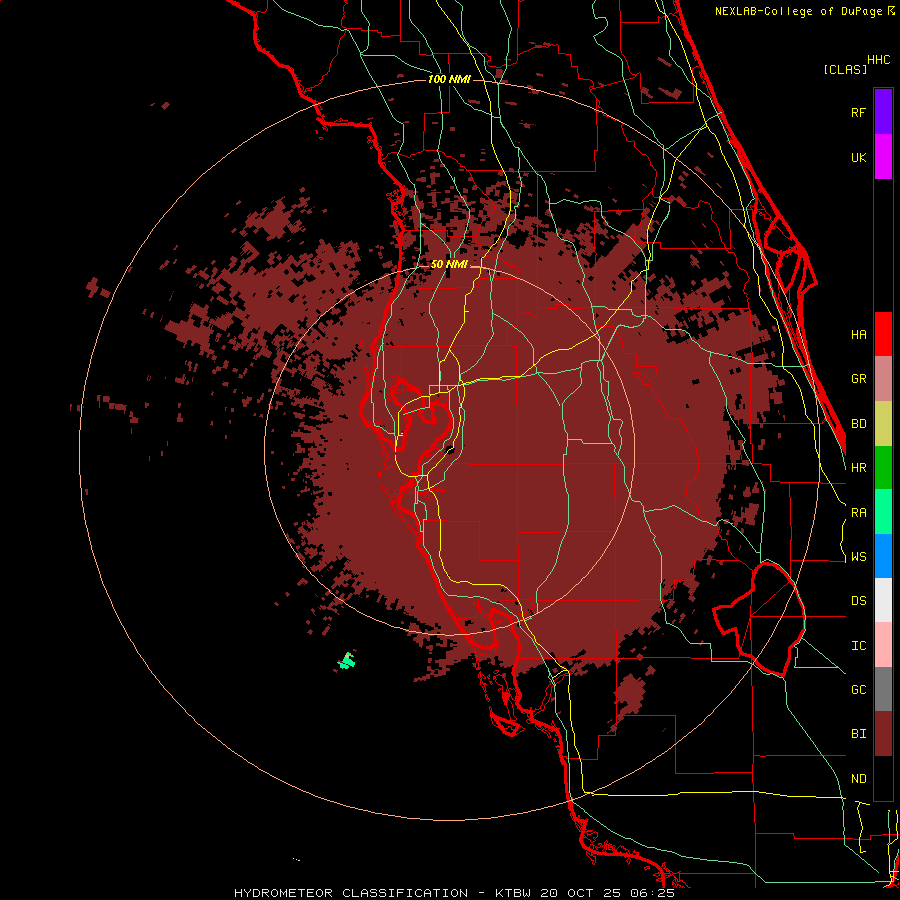Viewport: 900px width, 900px height.
Task: Click the "HYDROMETEOR CLASSIFICATION" title text
Action: pos(351,893)
